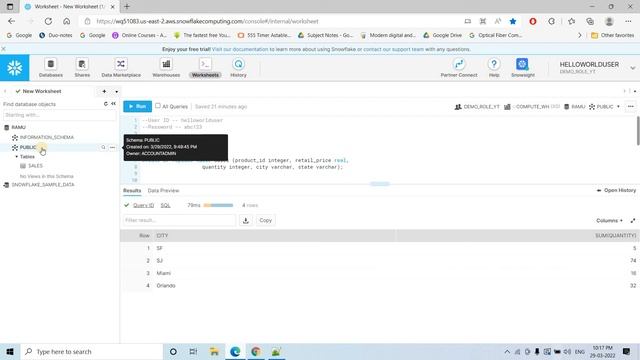This screenshot has height=360, width=640.
Task: Click the taskbar search box
Action: click(x=92, y=351)
